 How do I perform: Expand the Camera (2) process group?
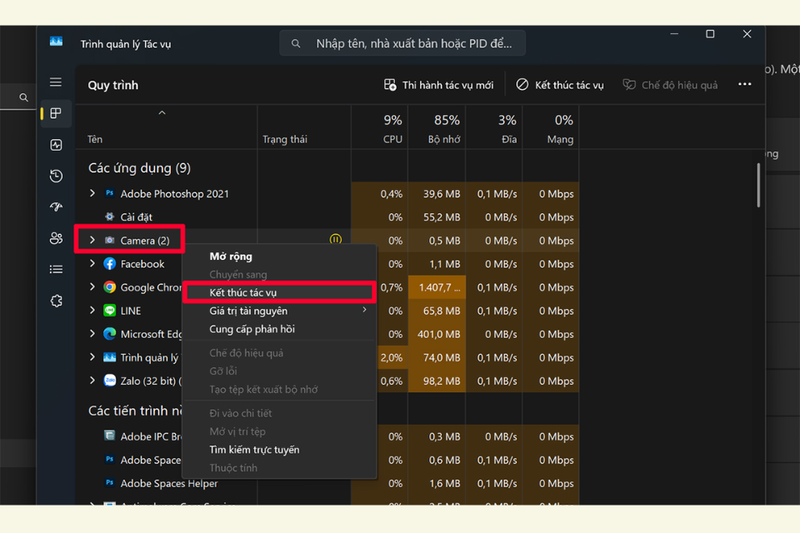(92, 240)
